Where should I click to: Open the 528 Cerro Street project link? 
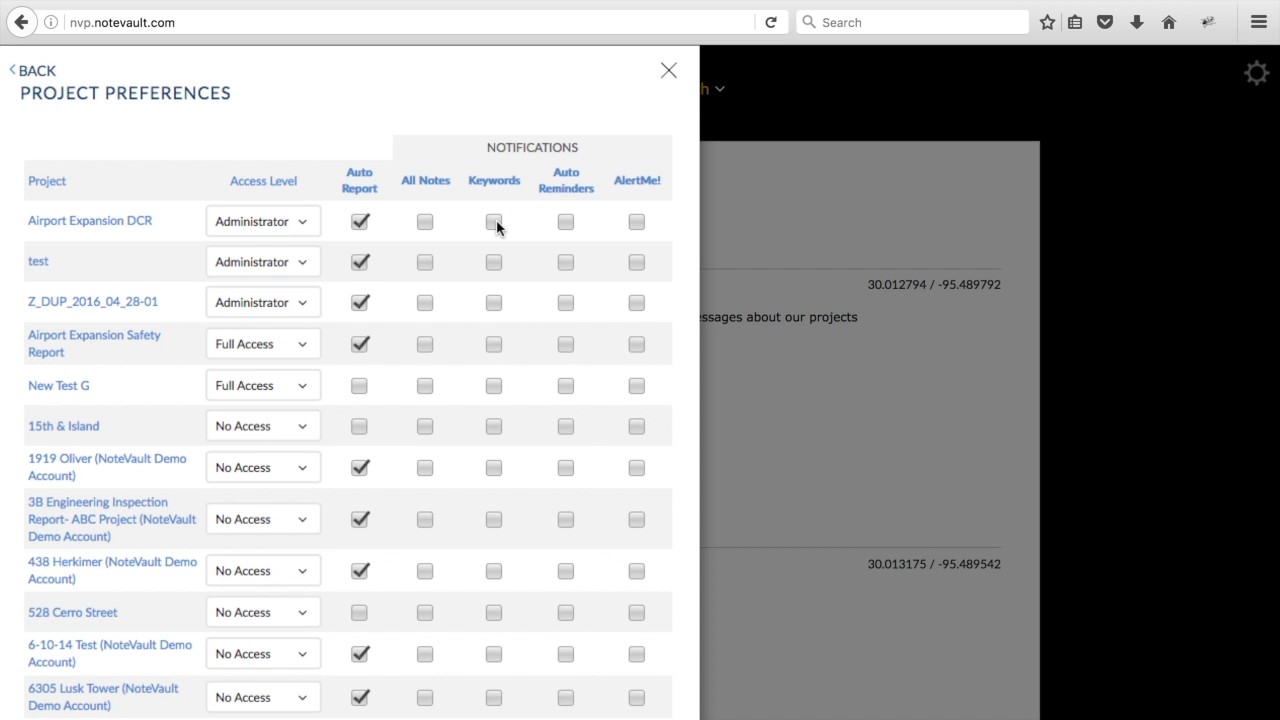coord(72,612)
